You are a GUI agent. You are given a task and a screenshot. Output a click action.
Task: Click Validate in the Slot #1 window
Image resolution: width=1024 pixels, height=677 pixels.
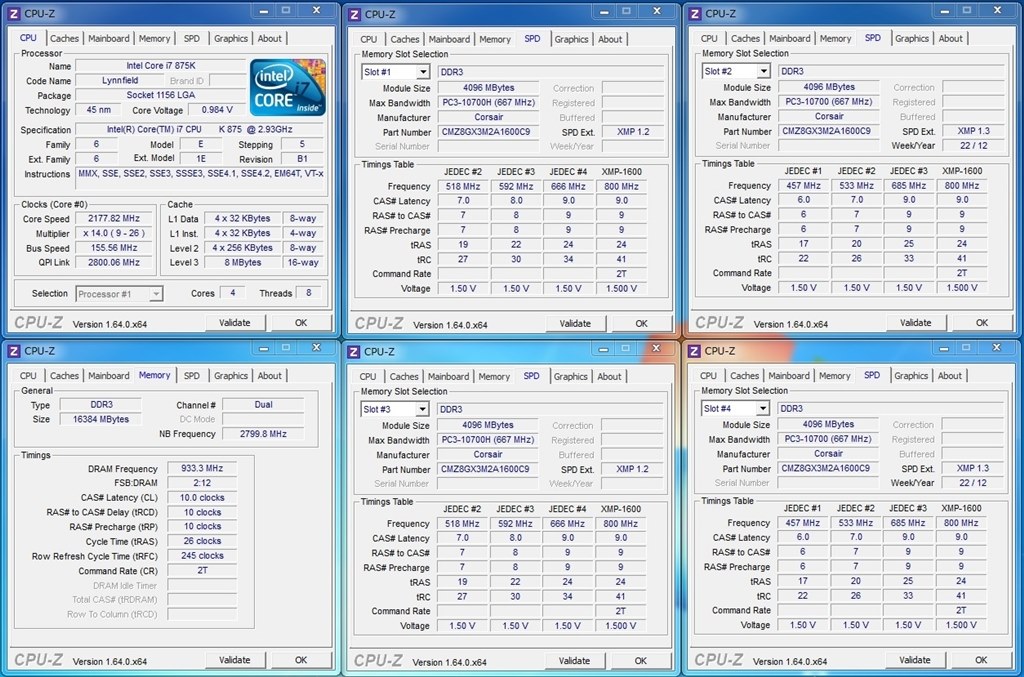[x=575, y=323]
